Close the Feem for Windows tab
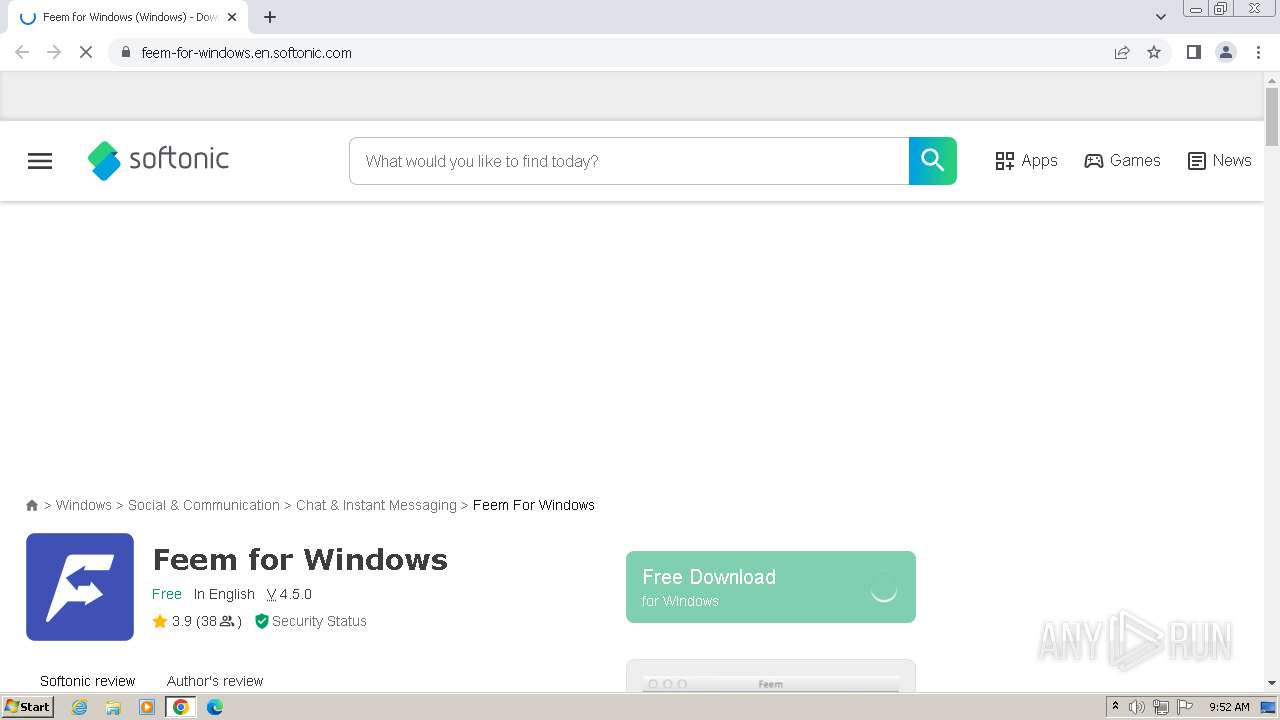The image size is (1280, 720). point(232,17)
